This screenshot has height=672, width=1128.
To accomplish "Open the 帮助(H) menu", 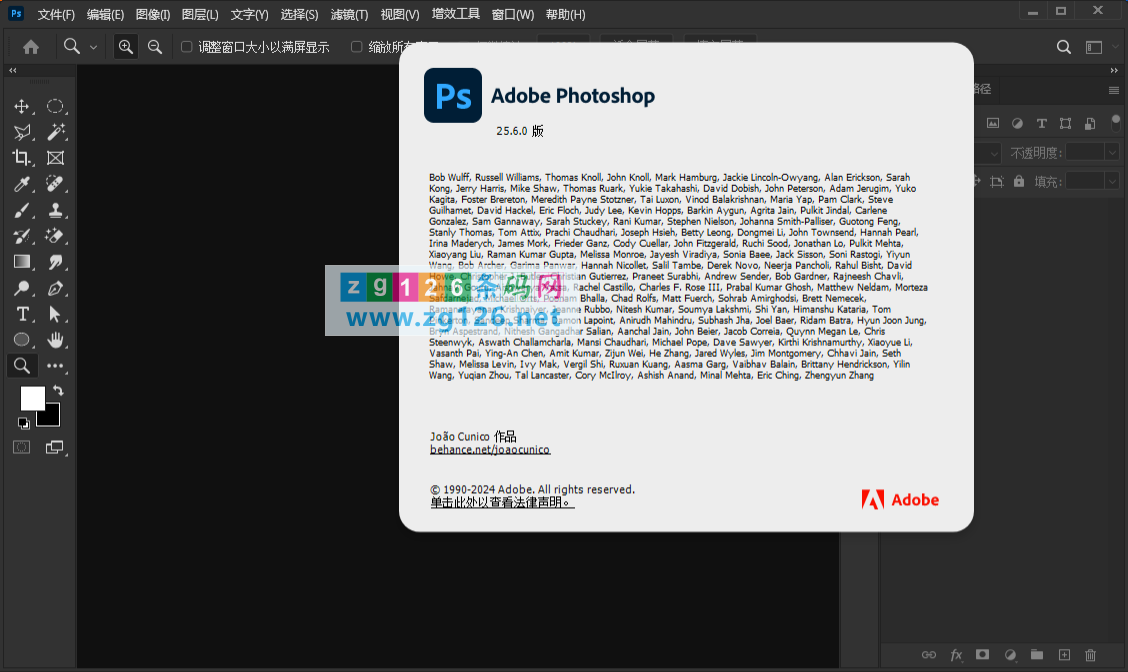I will tap(565, 14).
